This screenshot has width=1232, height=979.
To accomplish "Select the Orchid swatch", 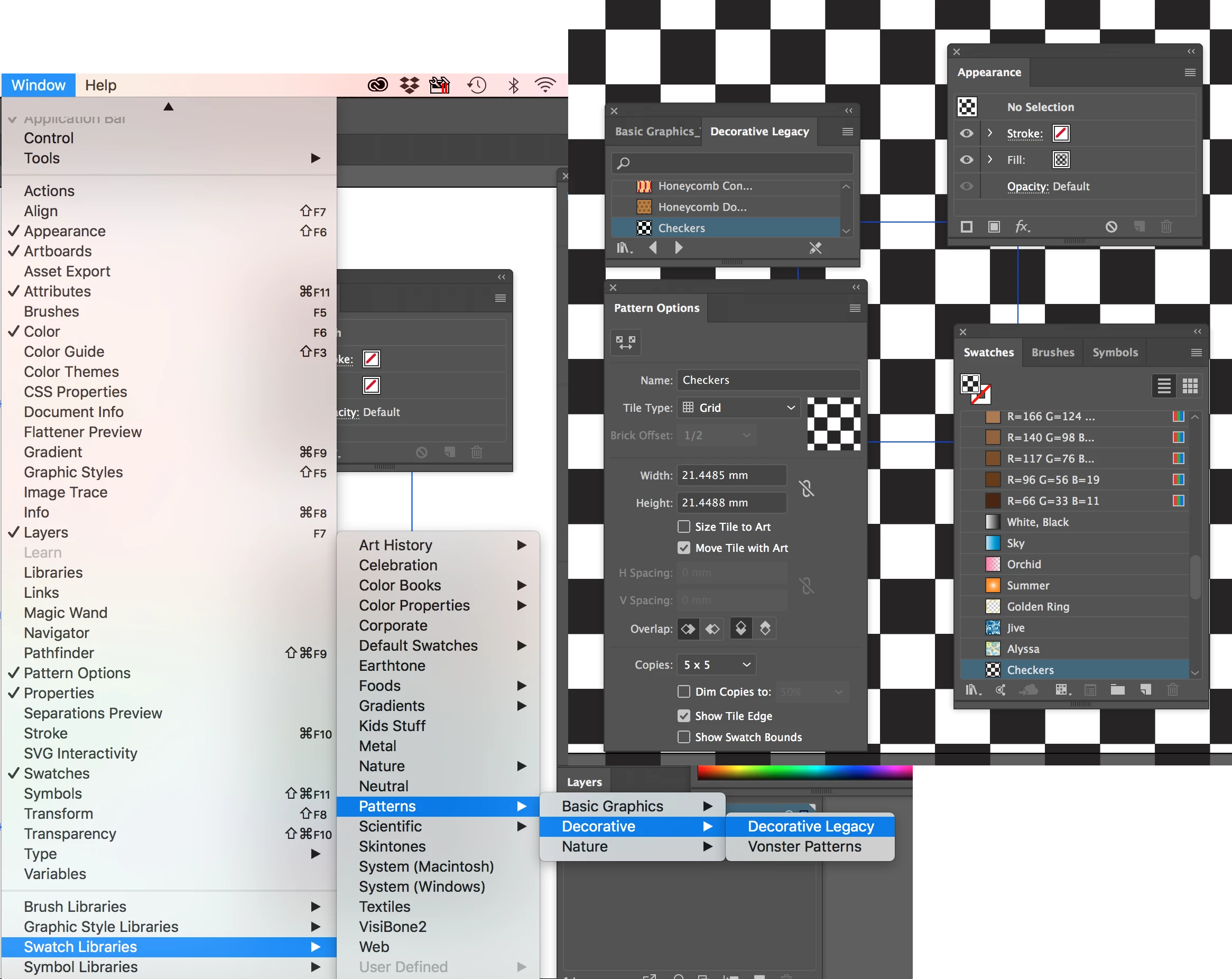I will click(x=1023, y=564).
